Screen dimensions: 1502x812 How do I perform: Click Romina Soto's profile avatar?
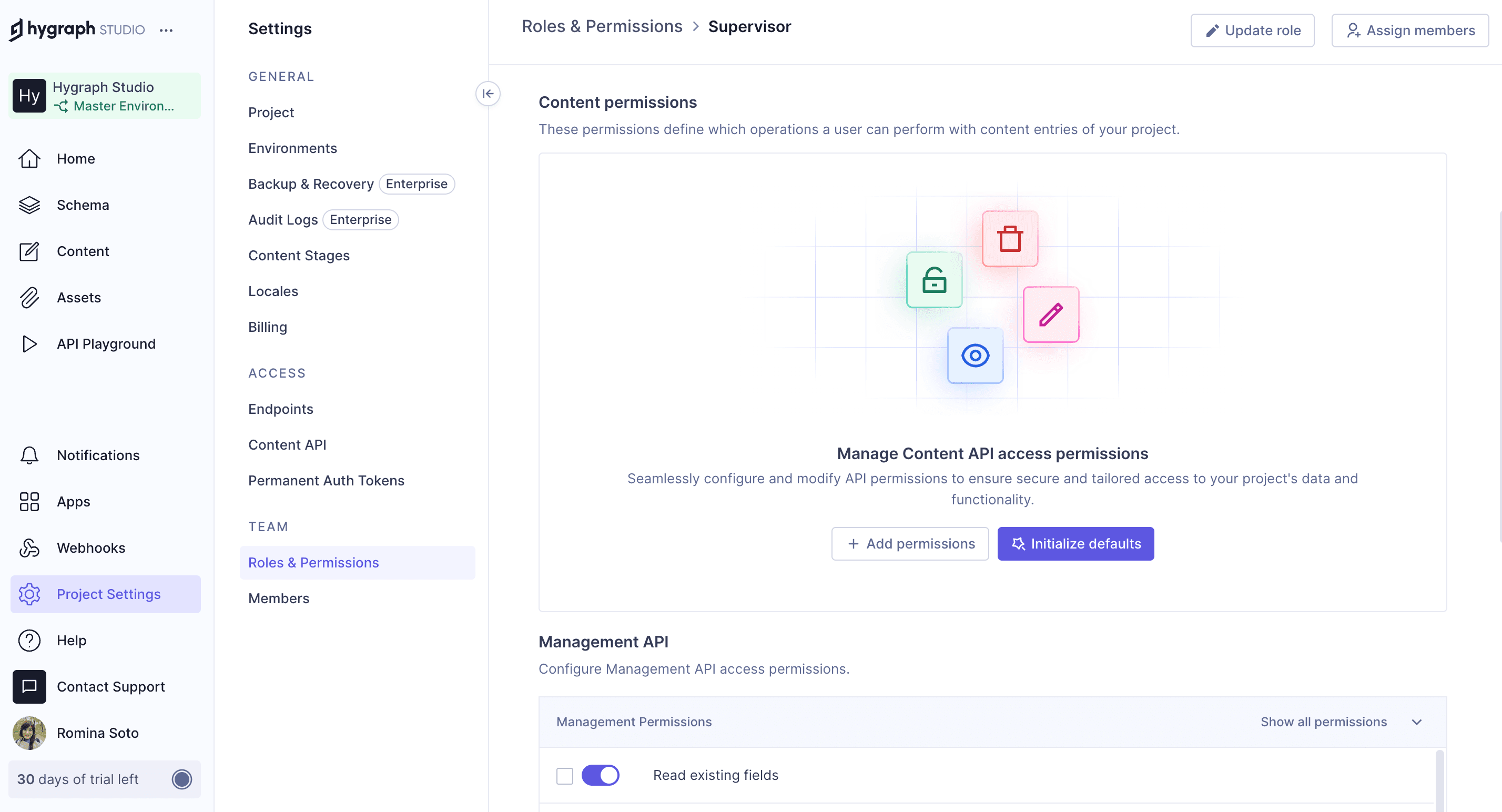pyautogui.click(x=29, y=733)
